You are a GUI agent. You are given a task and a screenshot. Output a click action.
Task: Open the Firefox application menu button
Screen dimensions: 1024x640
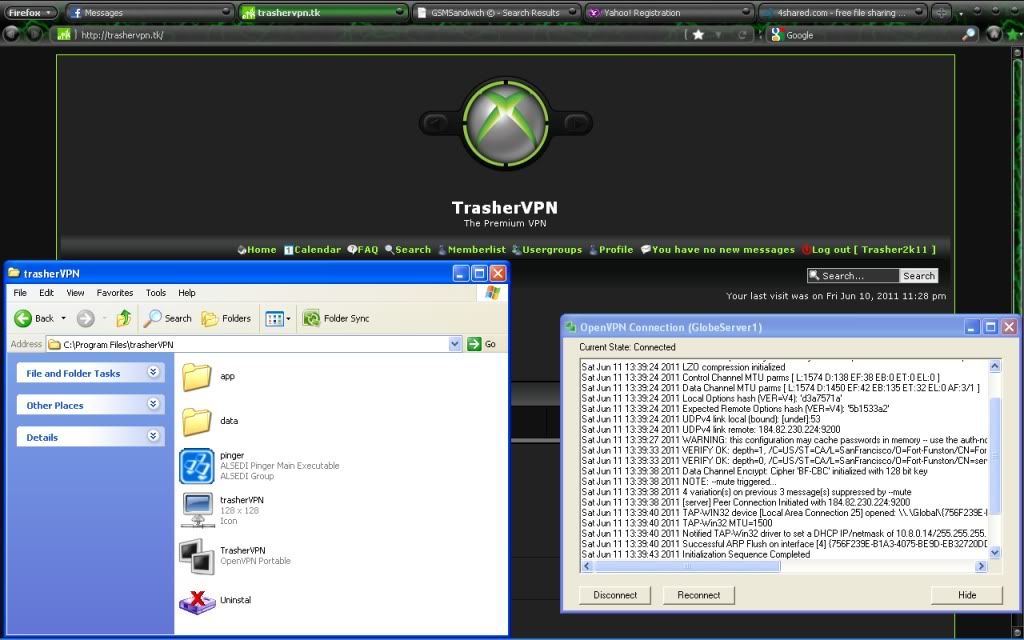30,12
